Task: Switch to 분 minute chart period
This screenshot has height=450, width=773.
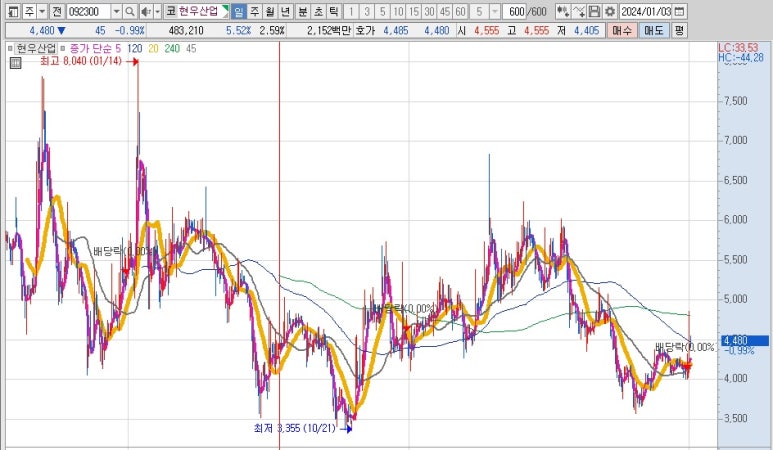Action: coord(303,11)
